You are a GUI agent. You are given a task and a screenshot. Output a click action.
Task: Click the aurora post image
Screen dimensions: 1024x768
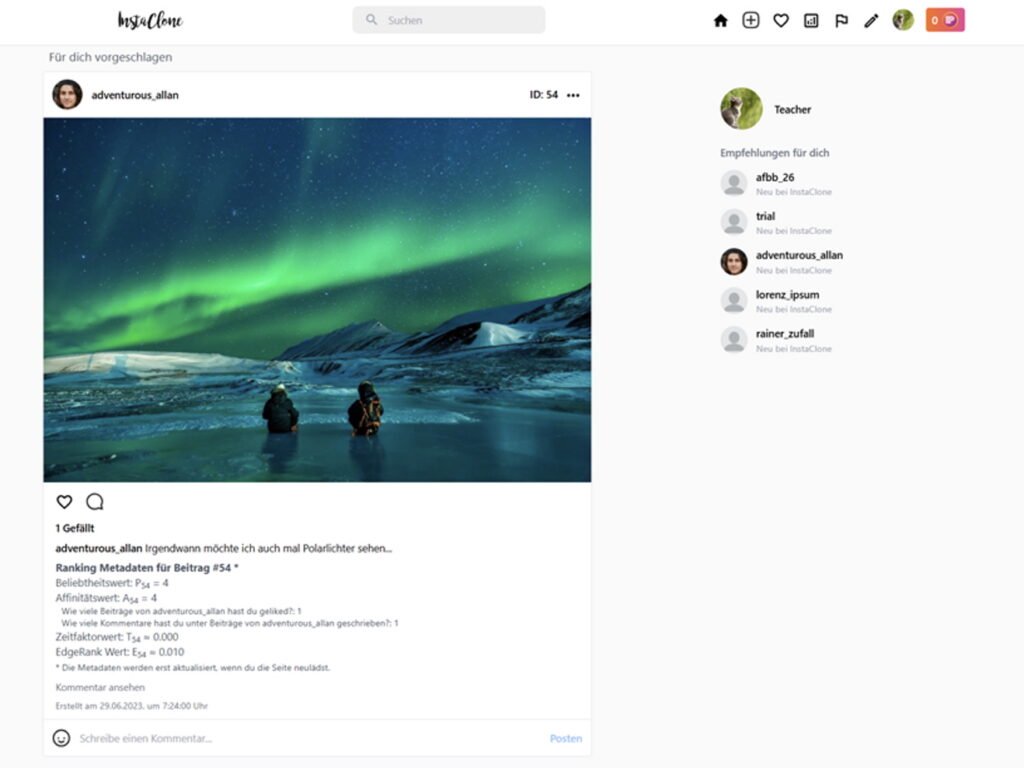pyautogui.click(x=317, y=300)
